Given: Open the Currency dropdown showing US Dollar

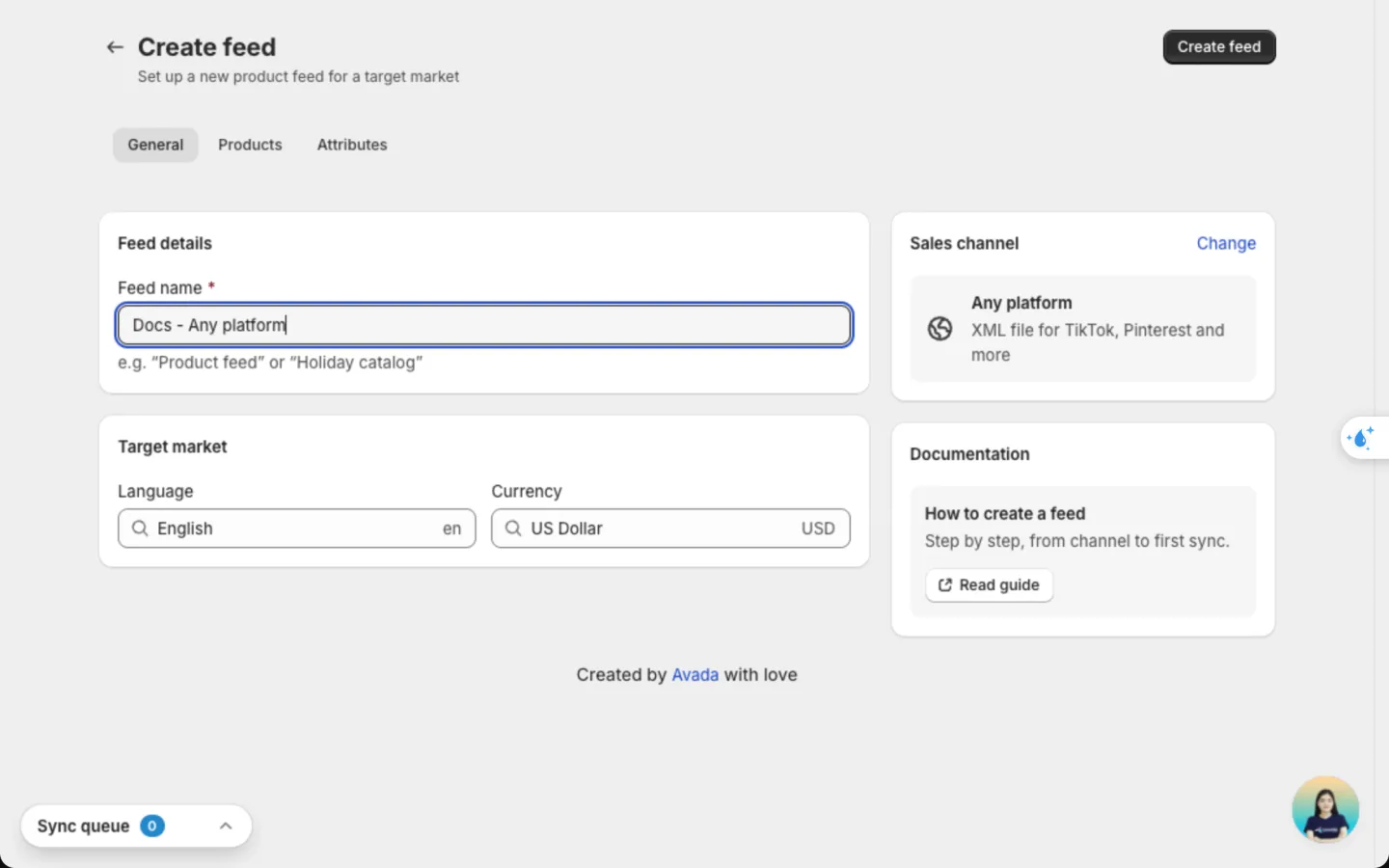Looking at the screenshot, I should pos(670,529).
